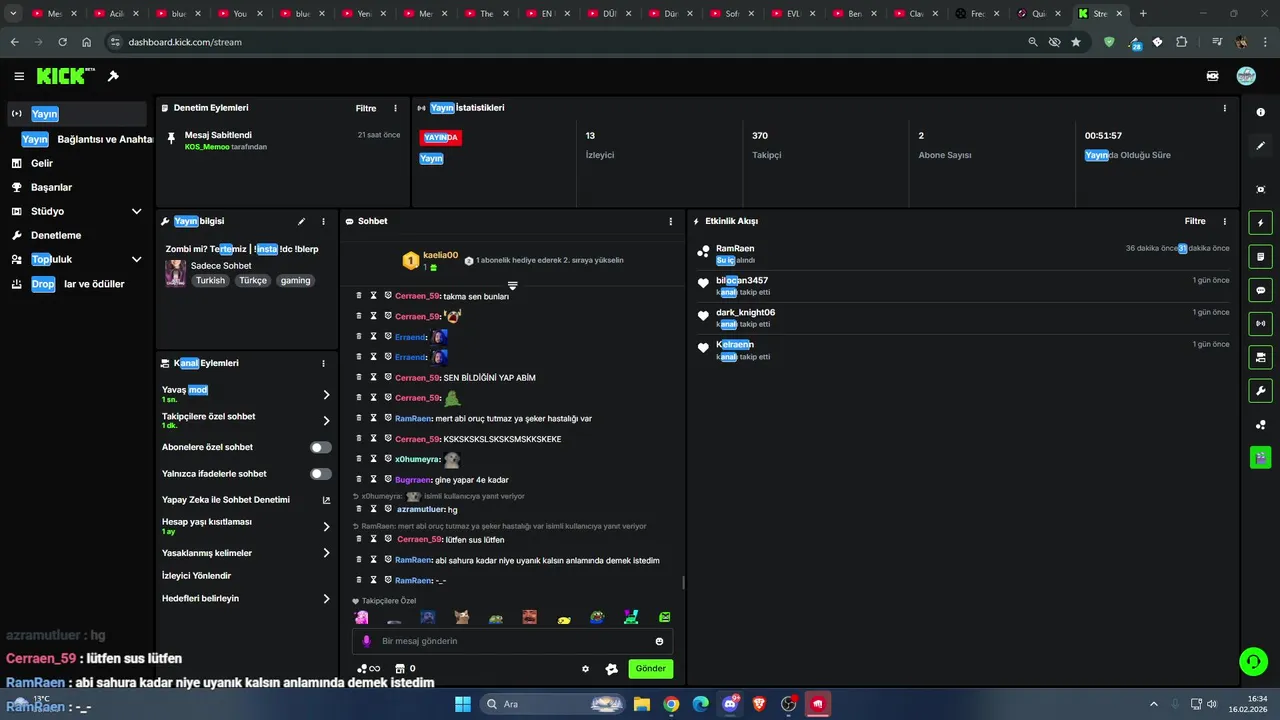Click the pin icon next to Kick logo

point(113,76)
